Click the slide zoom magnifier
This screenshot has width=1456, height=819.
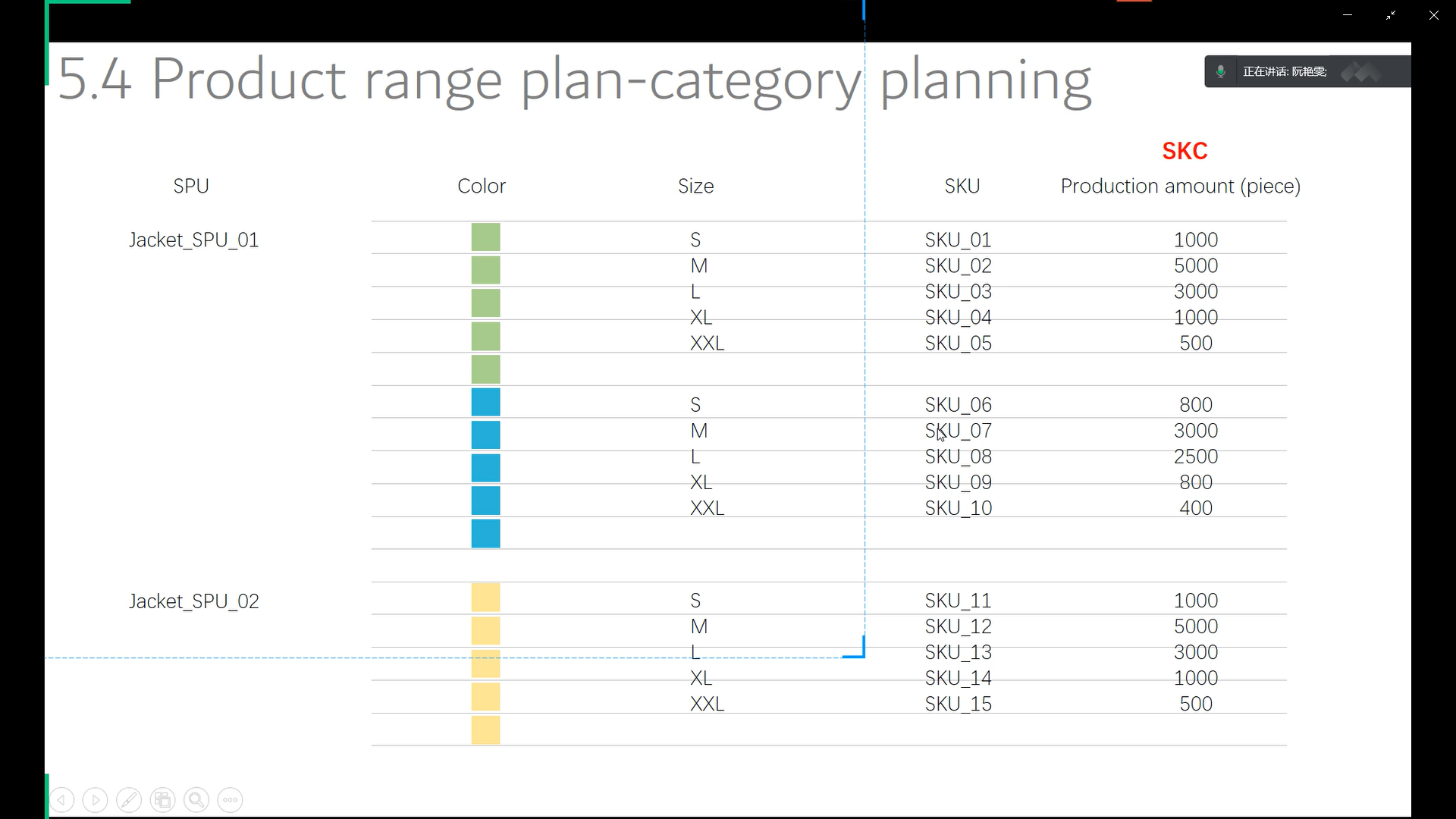tap(196, 799)
